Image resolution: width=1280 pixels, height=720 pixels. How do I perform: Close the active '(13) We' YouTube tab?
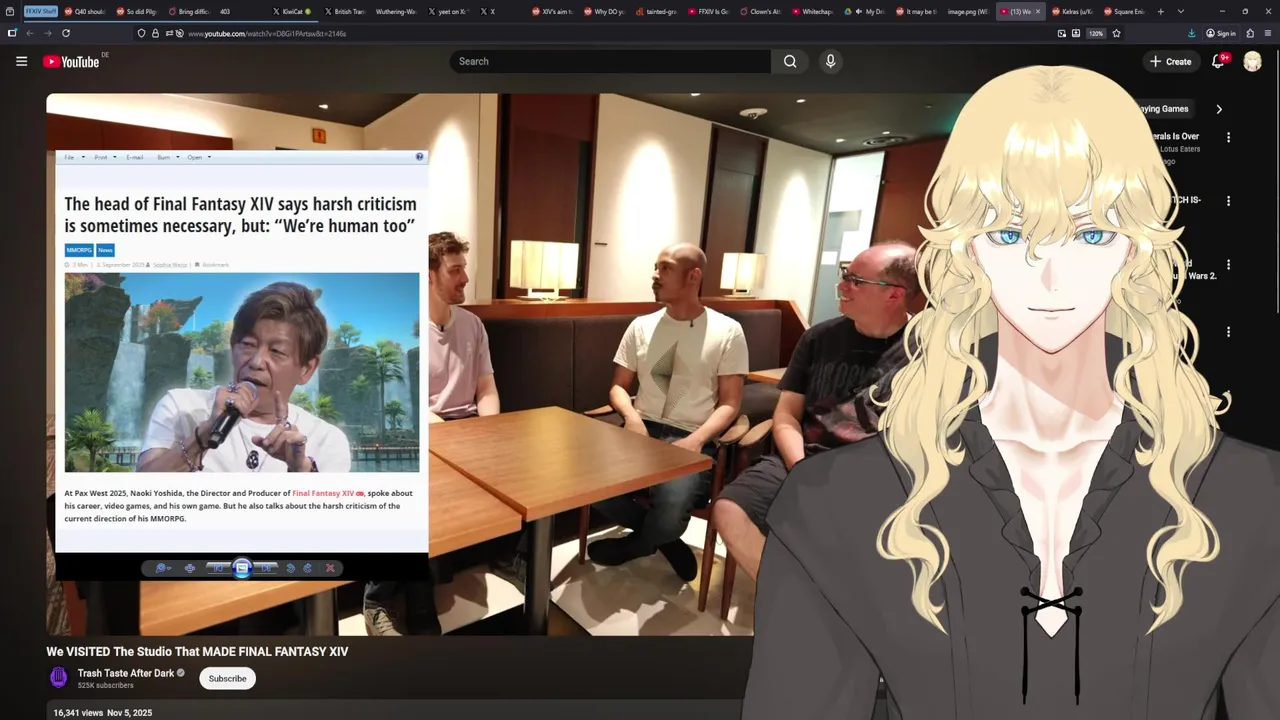click(1038, 11)
